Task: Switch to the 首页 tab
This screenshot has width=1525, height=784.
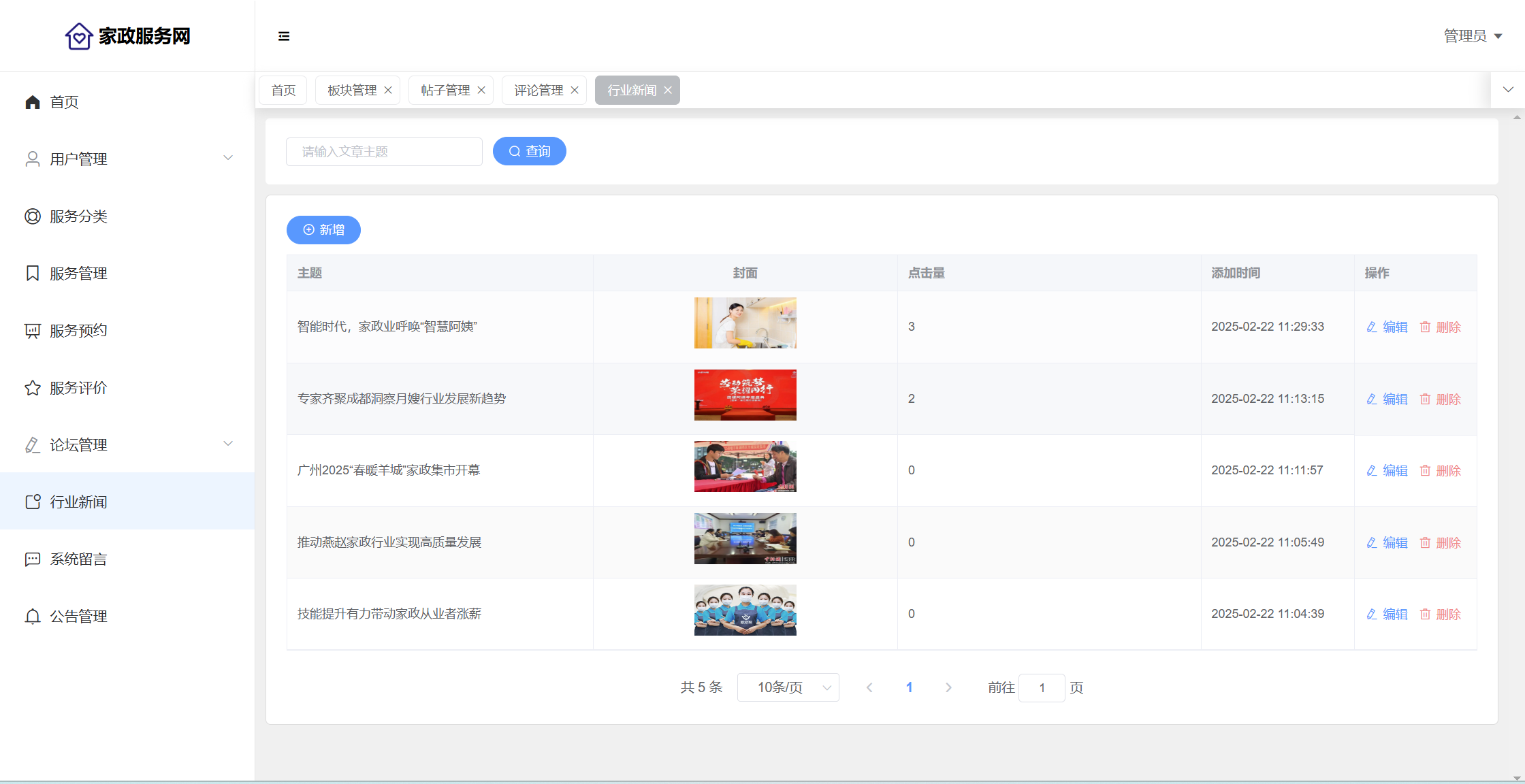Action: (283, 91)
